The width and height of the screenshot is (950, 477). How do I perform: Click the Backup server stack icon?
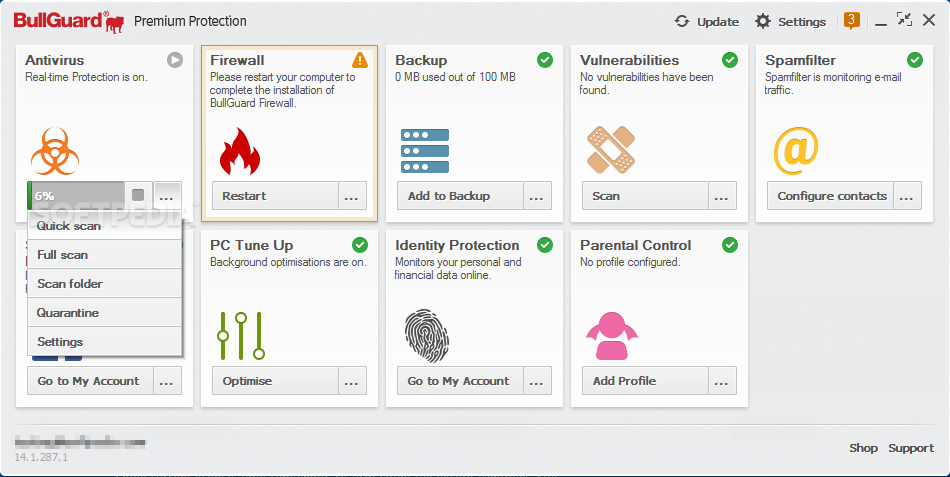425,151
